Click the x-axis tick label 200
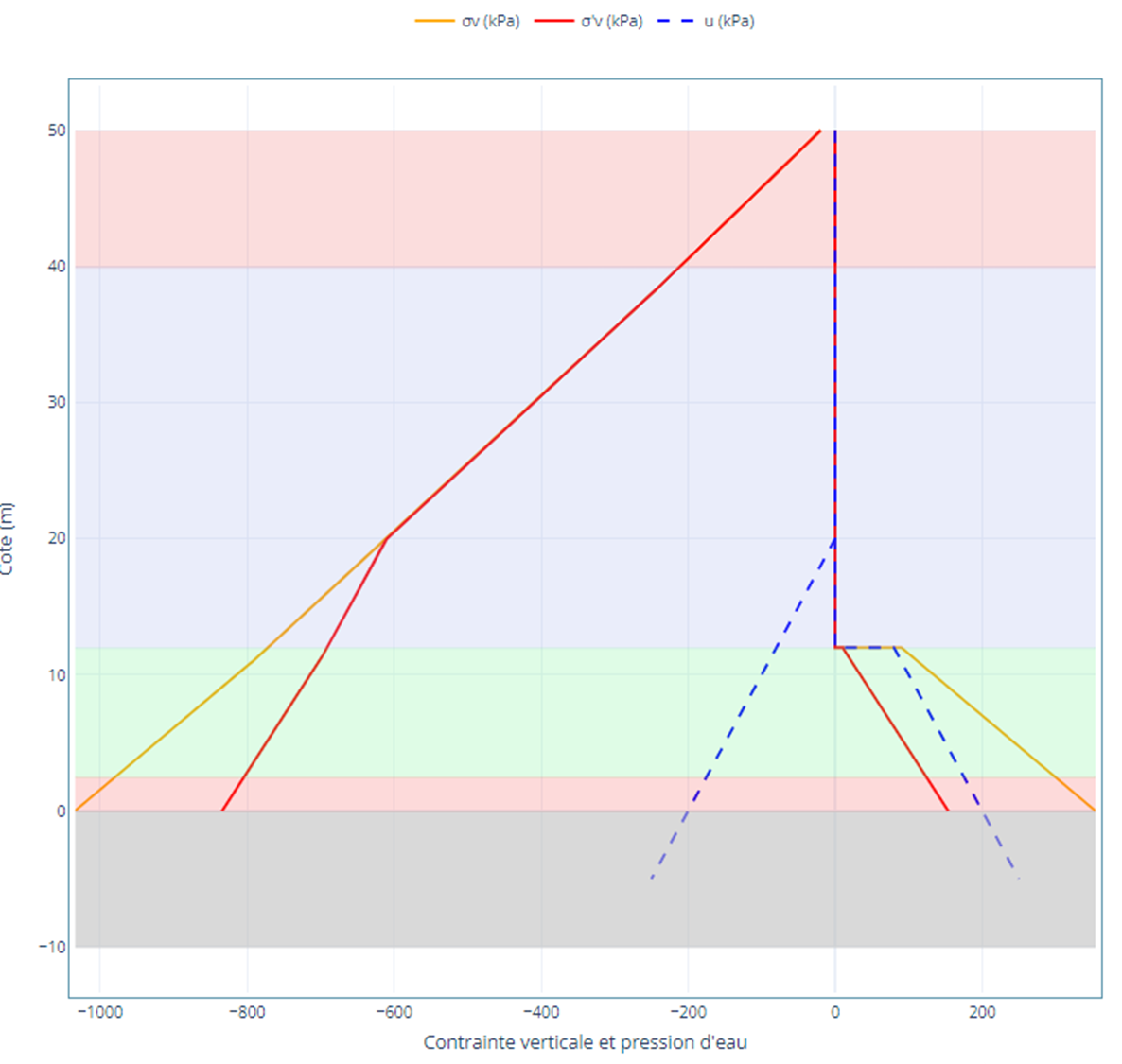The image size is (1122, 1064). tap(982, 1012)
